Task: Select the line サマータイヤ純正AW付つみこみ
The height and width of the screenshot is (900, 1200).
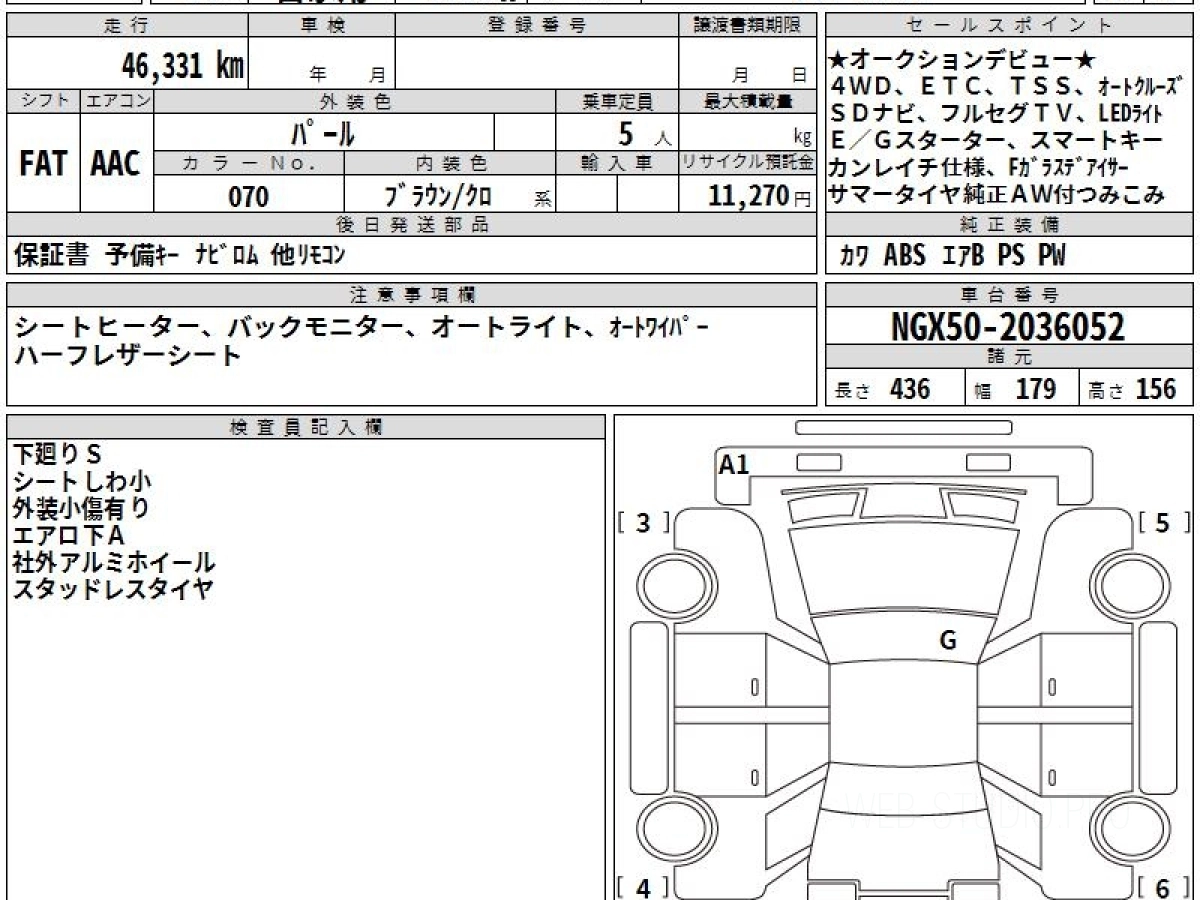Action: click(x=998, y=195)
